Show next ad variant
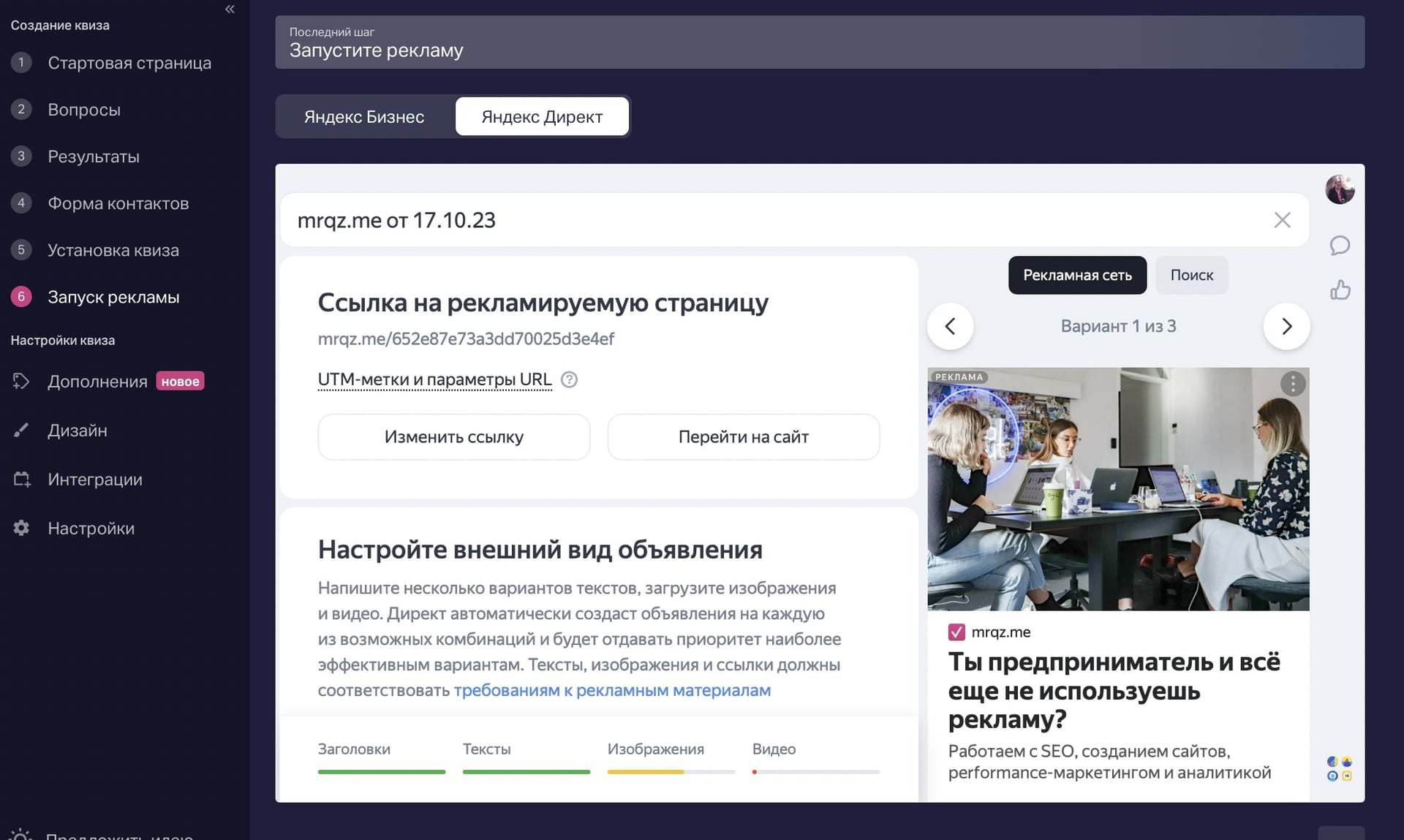This screenshot has width=1404, height=840. (1286, 326)
